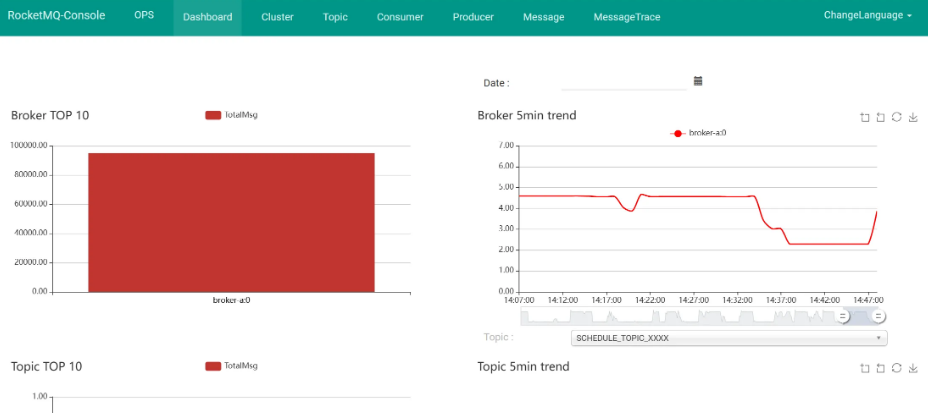Image resolution: width=928 pixels, height=413 pixels.
Task: Open the calendar date picker icon
Action: [698, 82]
